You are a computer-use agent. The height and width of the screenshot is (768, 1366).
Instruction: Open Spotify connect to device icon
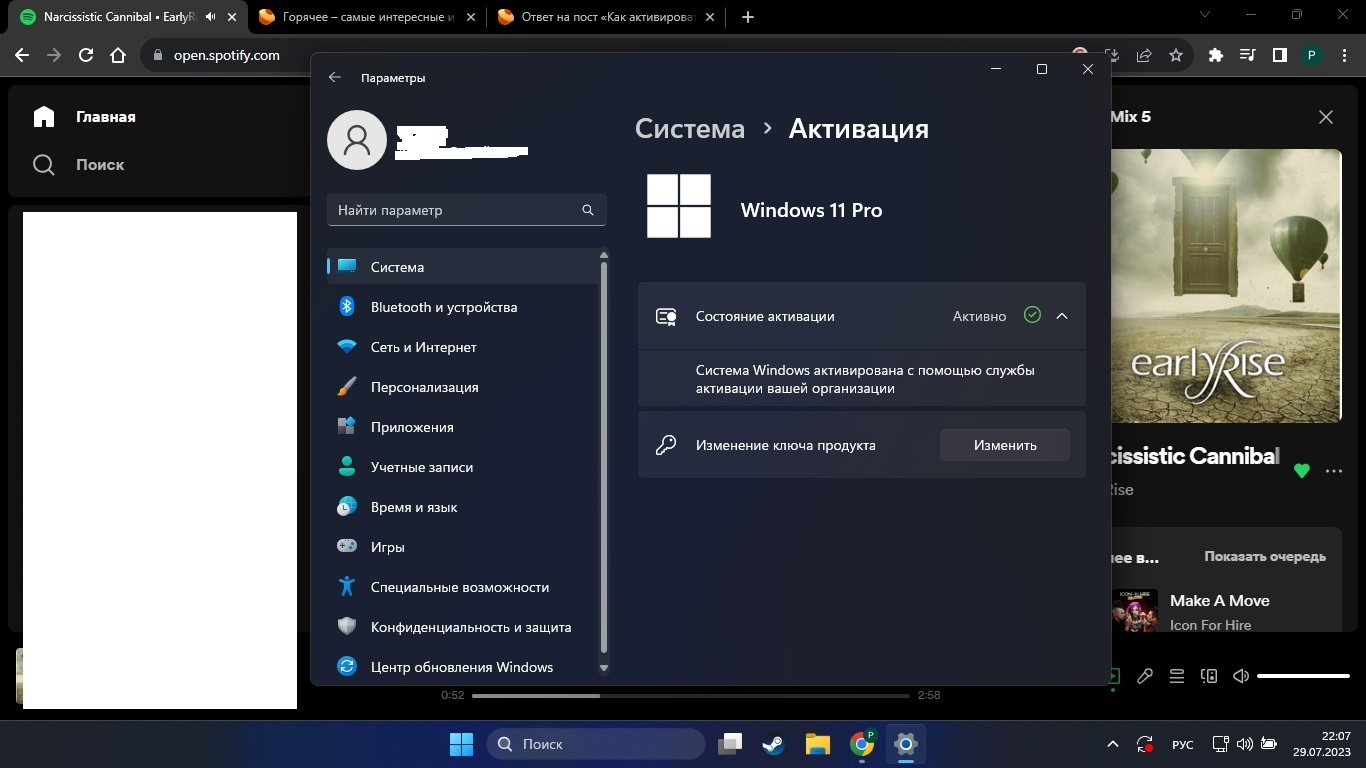pyautogui.click(x=1209, y=676)
